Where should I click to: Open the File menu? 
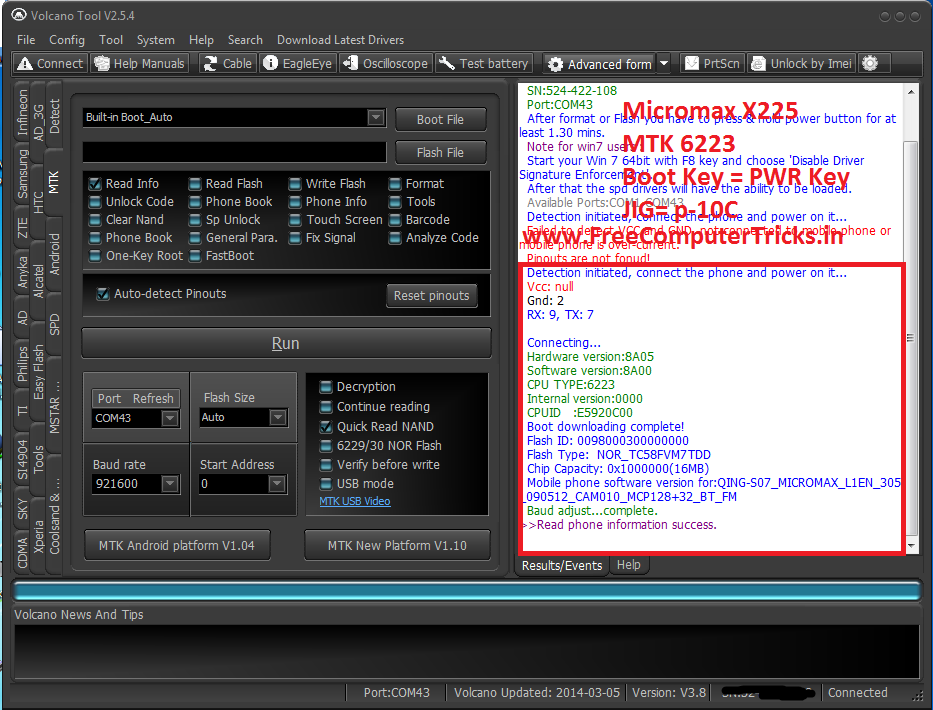[x=26, y=40]
